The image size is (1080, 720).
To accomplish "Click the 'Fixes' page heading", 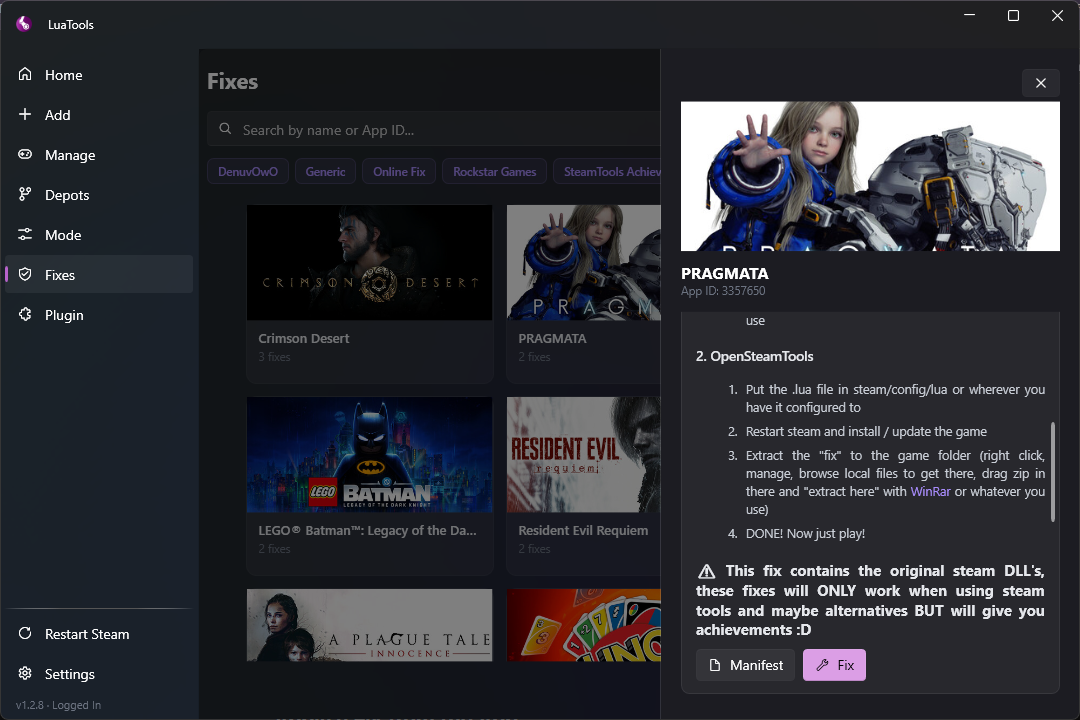I will point(233,81).
